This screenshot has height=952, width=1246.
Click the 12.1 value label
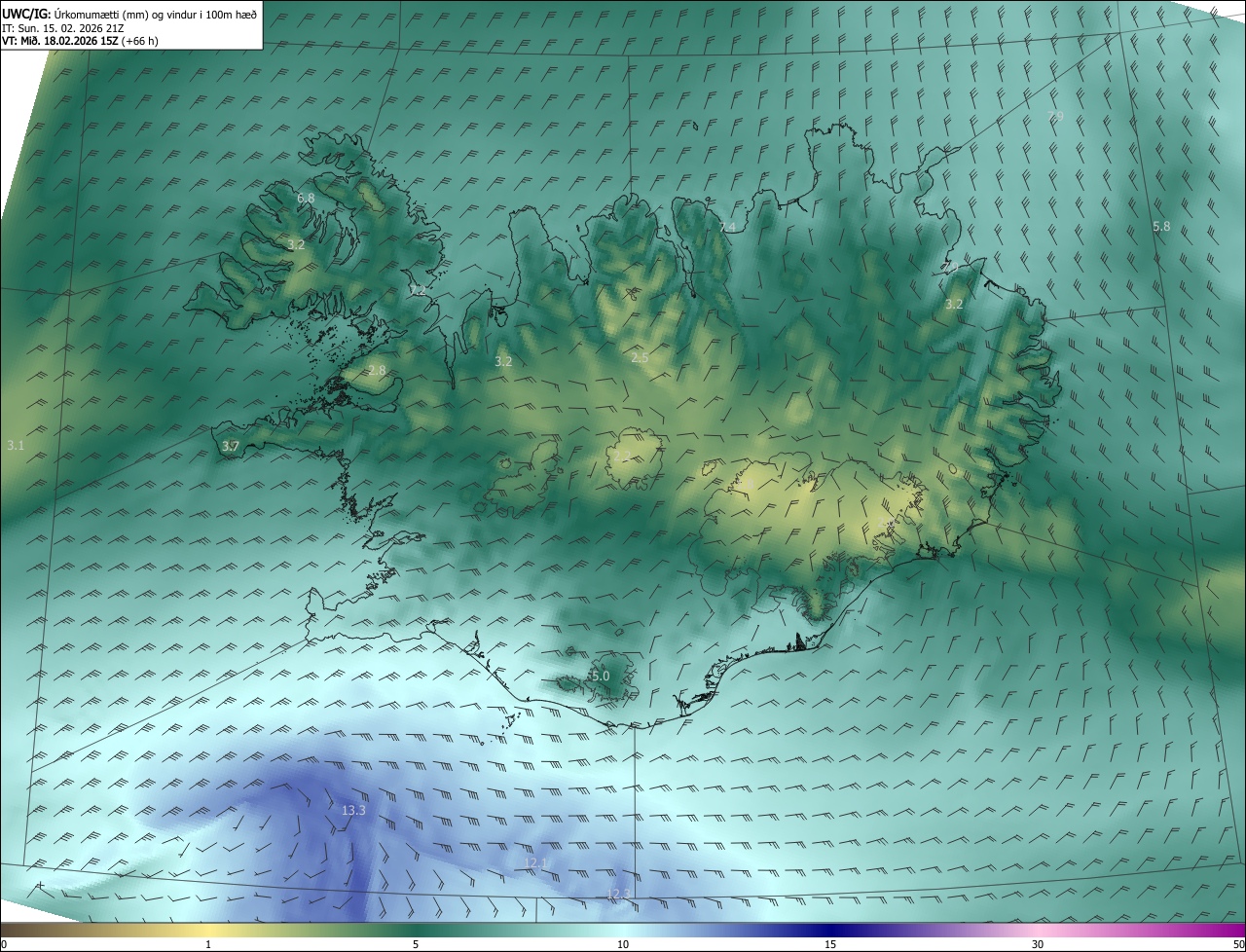[536, 862]
